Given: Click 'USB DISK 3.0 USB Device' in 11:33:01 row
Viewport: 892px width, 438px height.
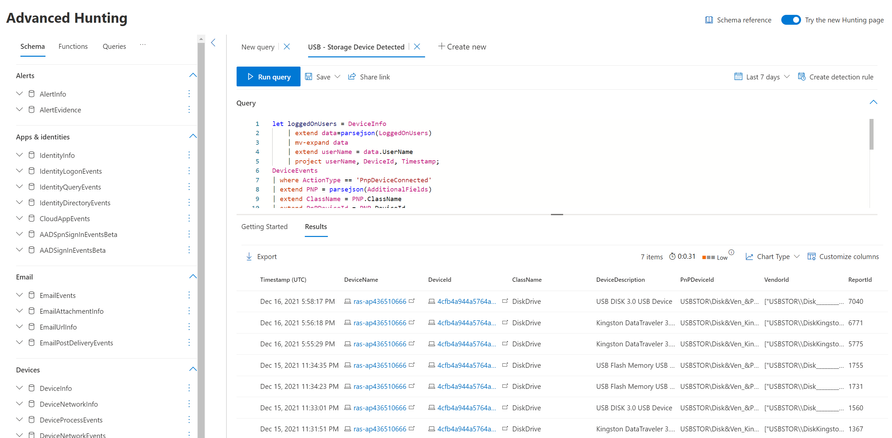Looking at the screenshot, I should (634, 407).
